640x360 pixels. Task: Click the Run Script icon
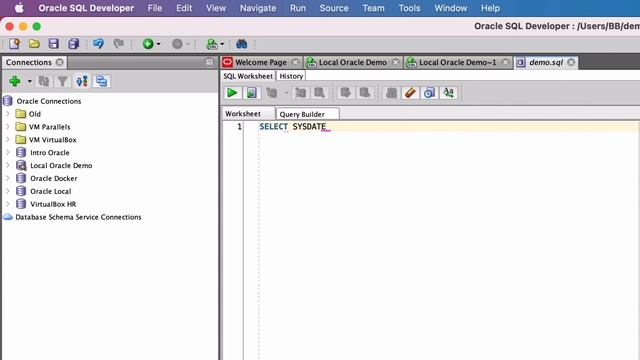coord(252,93)
